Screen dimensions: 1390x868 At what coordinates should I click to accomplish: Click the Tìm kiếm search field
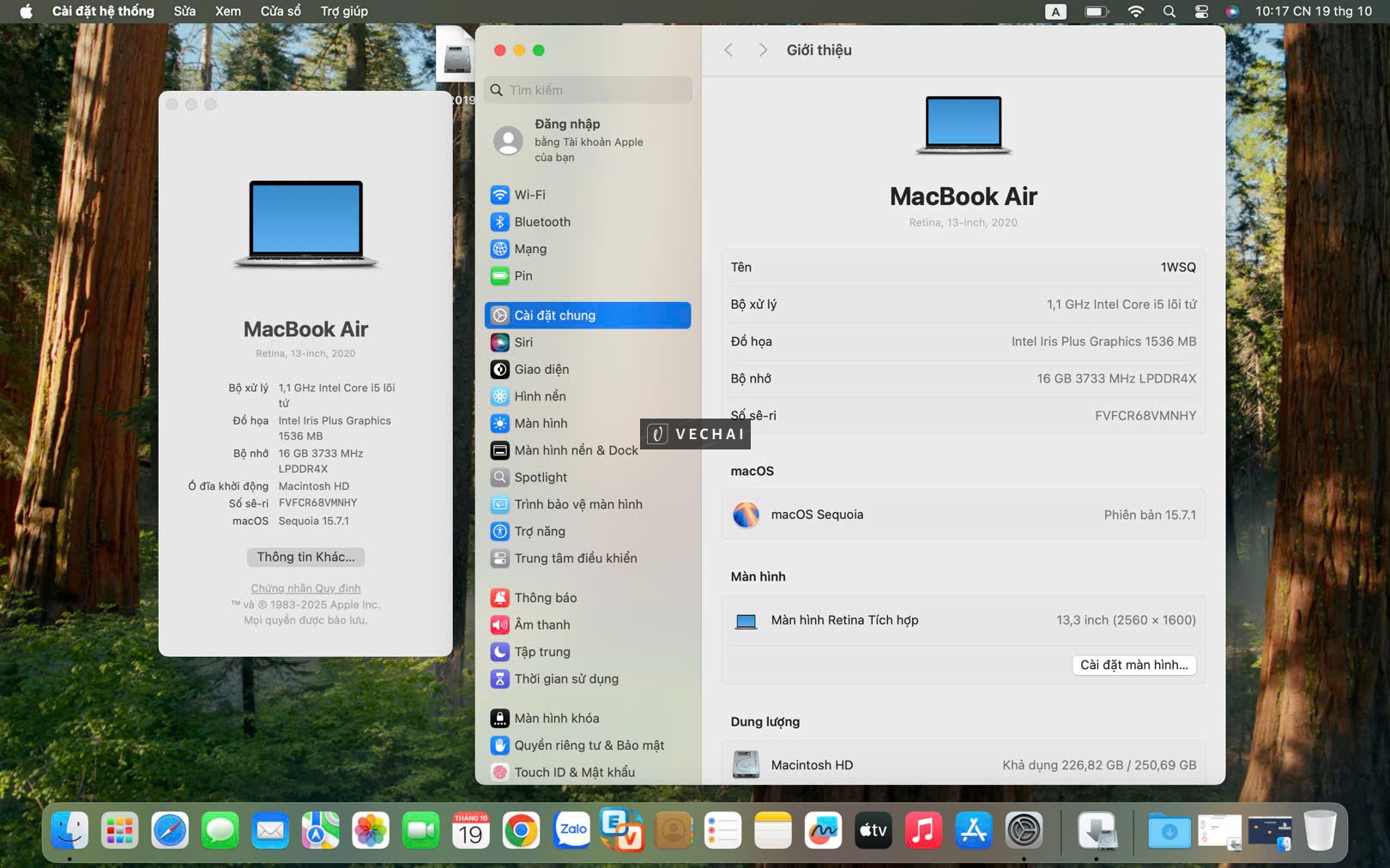[x=588, y=89]
